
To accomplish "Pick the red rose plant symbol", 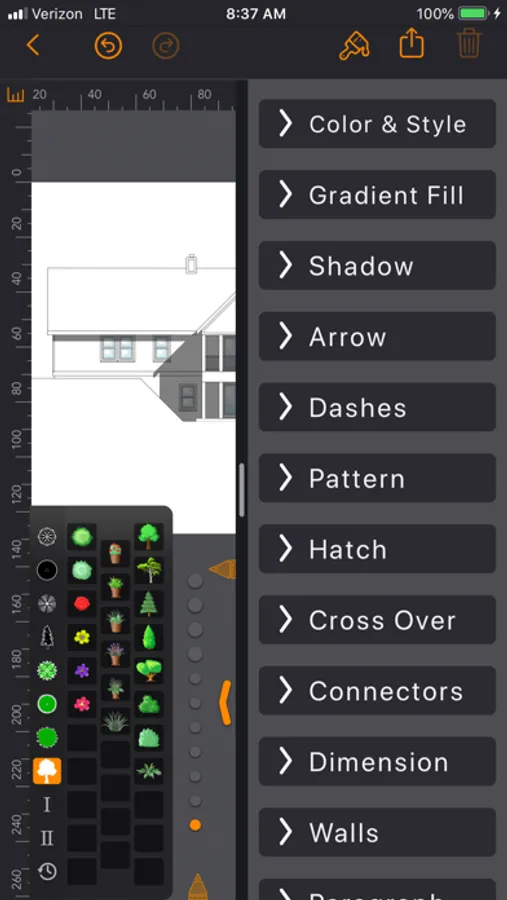I will pyautogui.click(x=82, y=603).
